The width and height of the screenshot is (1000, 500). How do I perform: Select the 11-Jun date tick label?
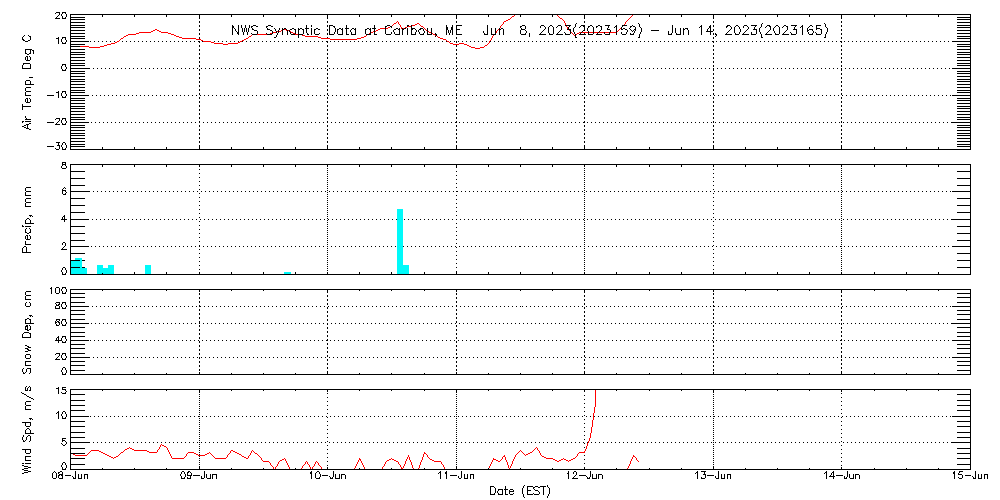click(x=457, y=478)
